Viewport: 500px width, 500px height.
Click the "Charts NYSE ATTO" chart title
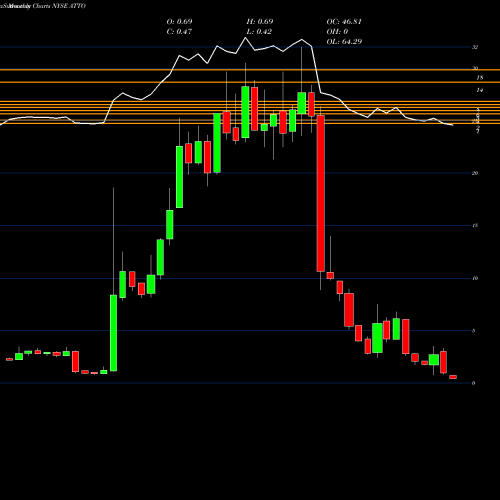pos(59,6)
